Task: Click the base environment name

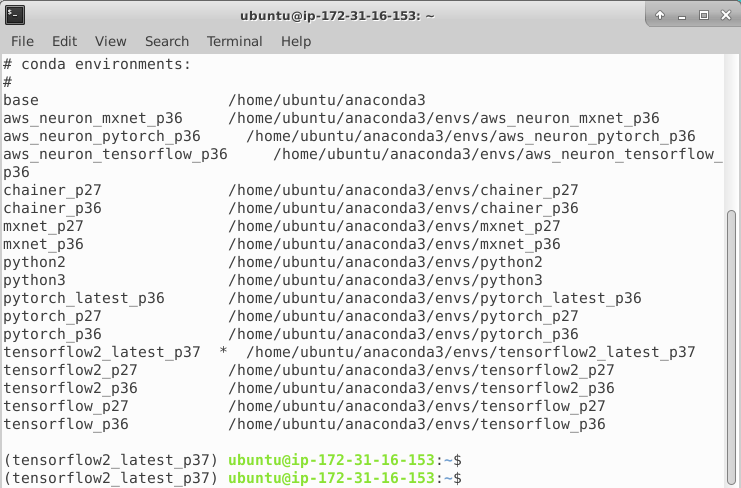Action: [x=21, y=100]
